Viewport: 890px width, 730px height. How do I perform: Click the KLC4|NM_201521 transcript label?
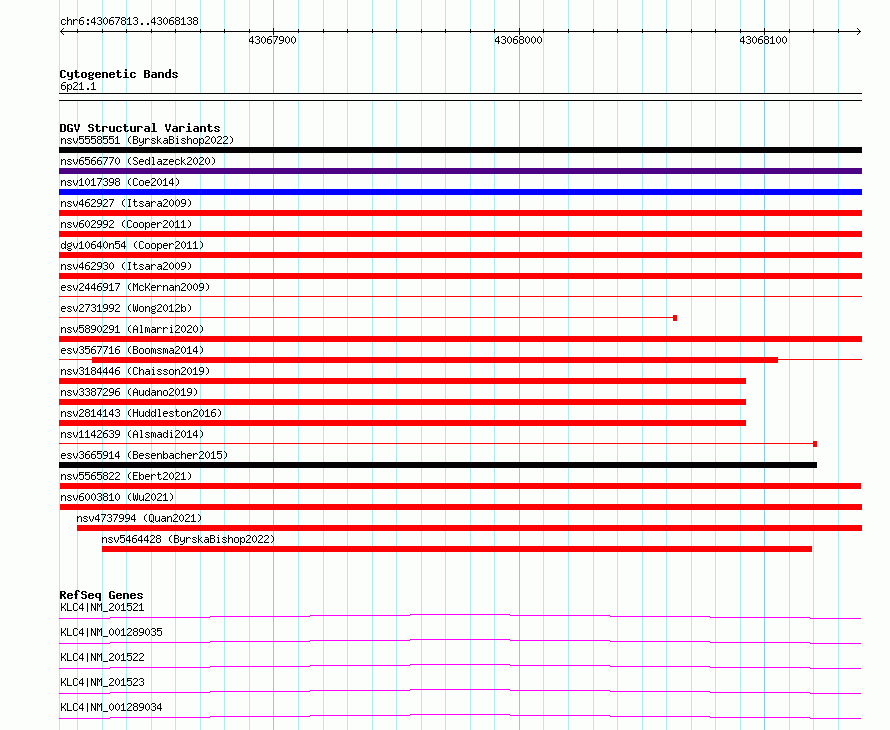click(x=102, y=607)
